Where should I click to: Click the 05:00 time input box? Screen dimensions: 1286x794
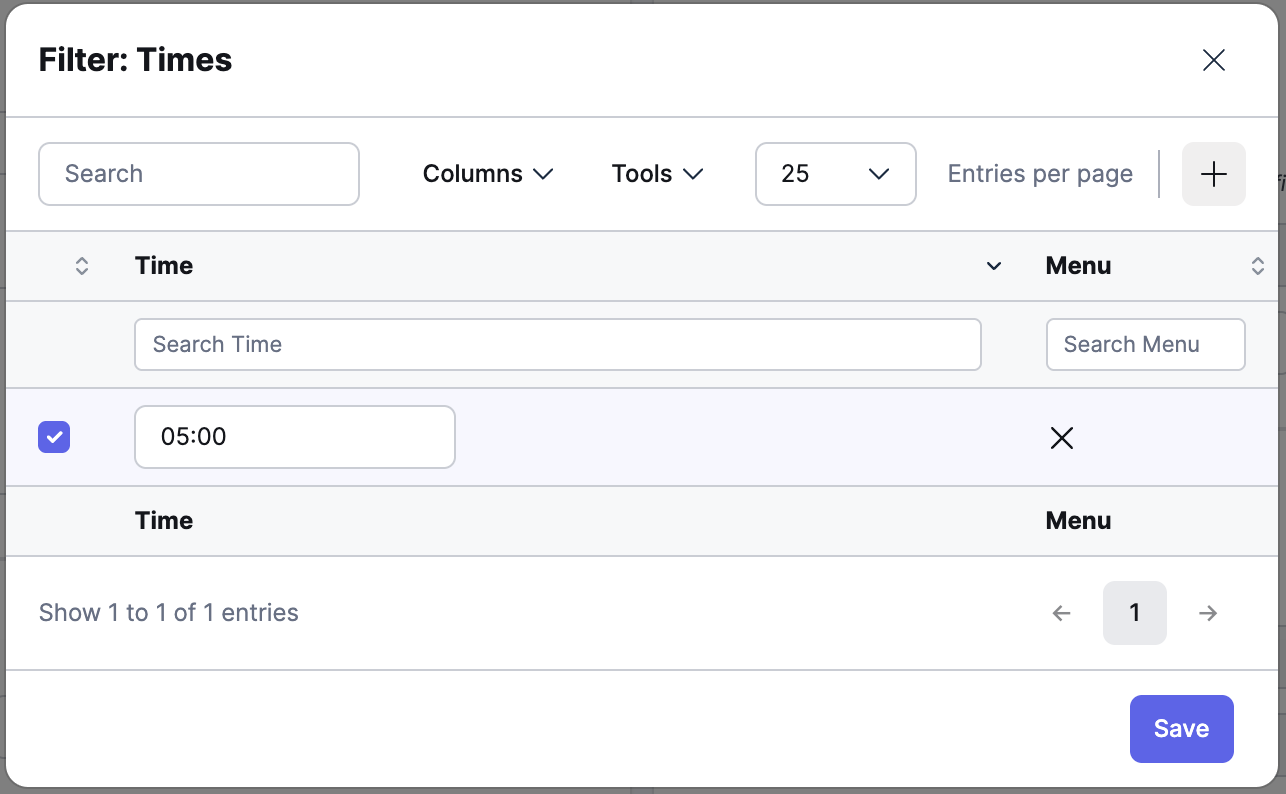tap(294, 437)
